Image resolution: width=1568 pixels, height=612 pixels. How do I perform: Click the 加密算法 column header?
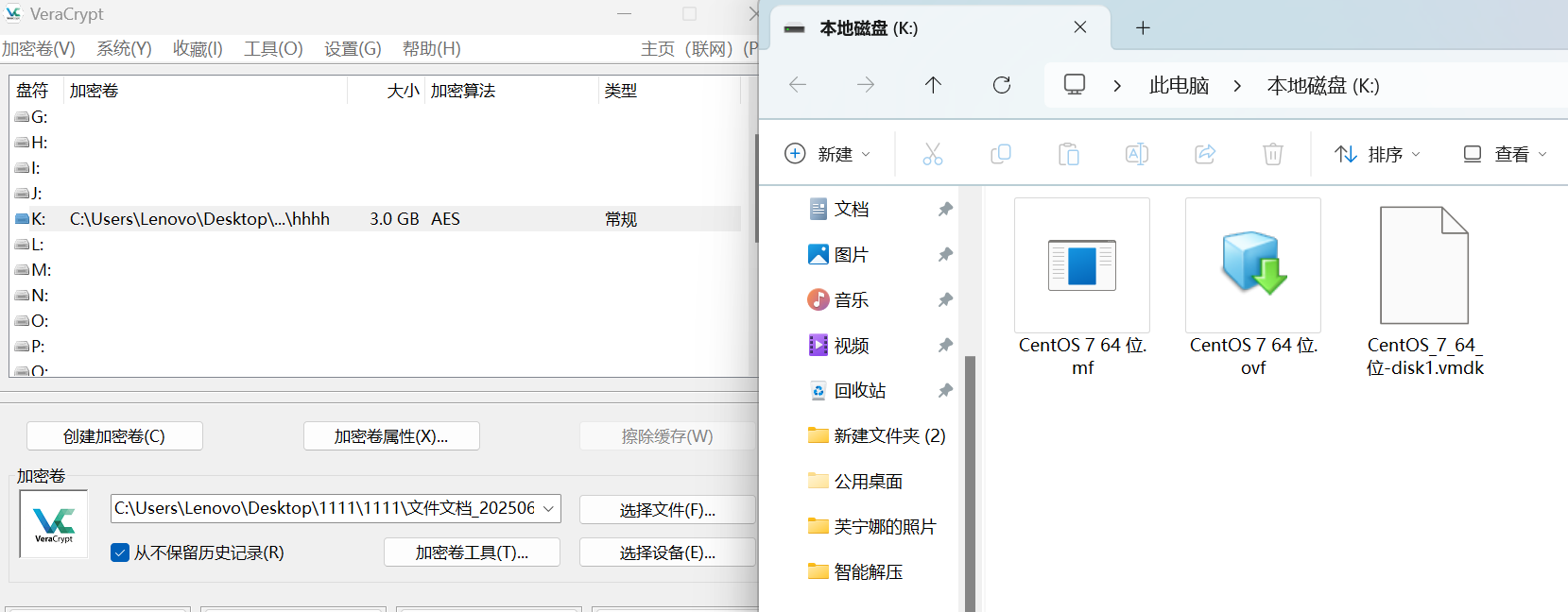511,91
